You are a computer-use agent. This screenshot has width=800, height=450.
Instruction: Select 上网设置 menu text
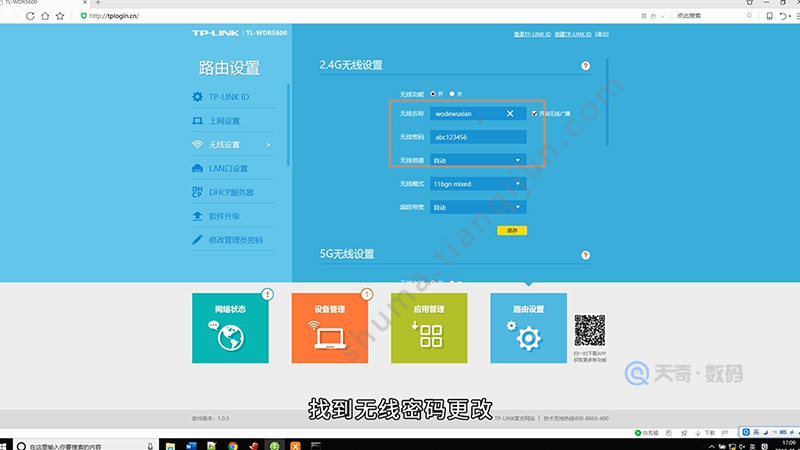pyautogui.click(x=224, y=121)
